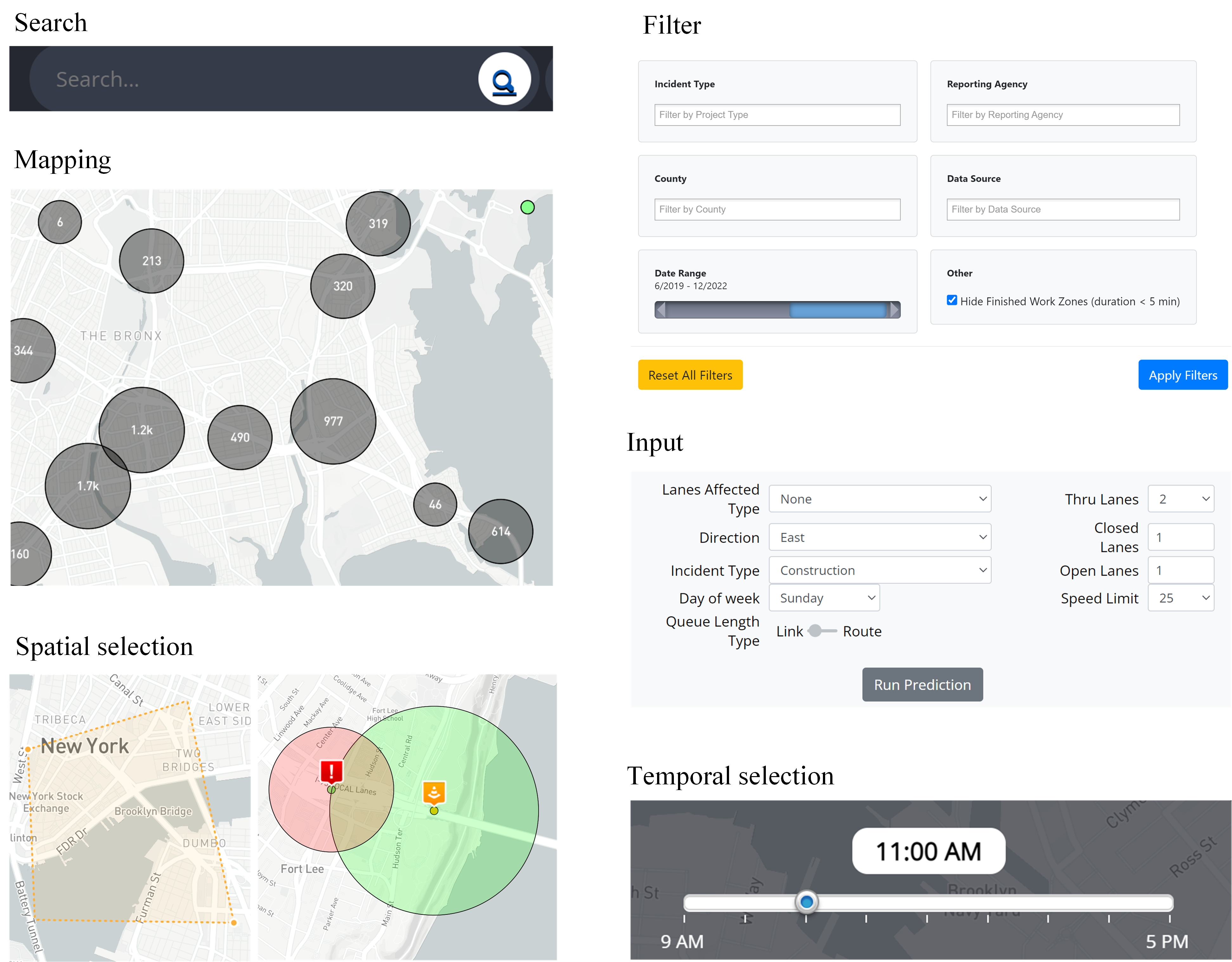The image size is (1232, 962).
Task: Open the Speed Limit dropdown
Action: pos(1181,598)
